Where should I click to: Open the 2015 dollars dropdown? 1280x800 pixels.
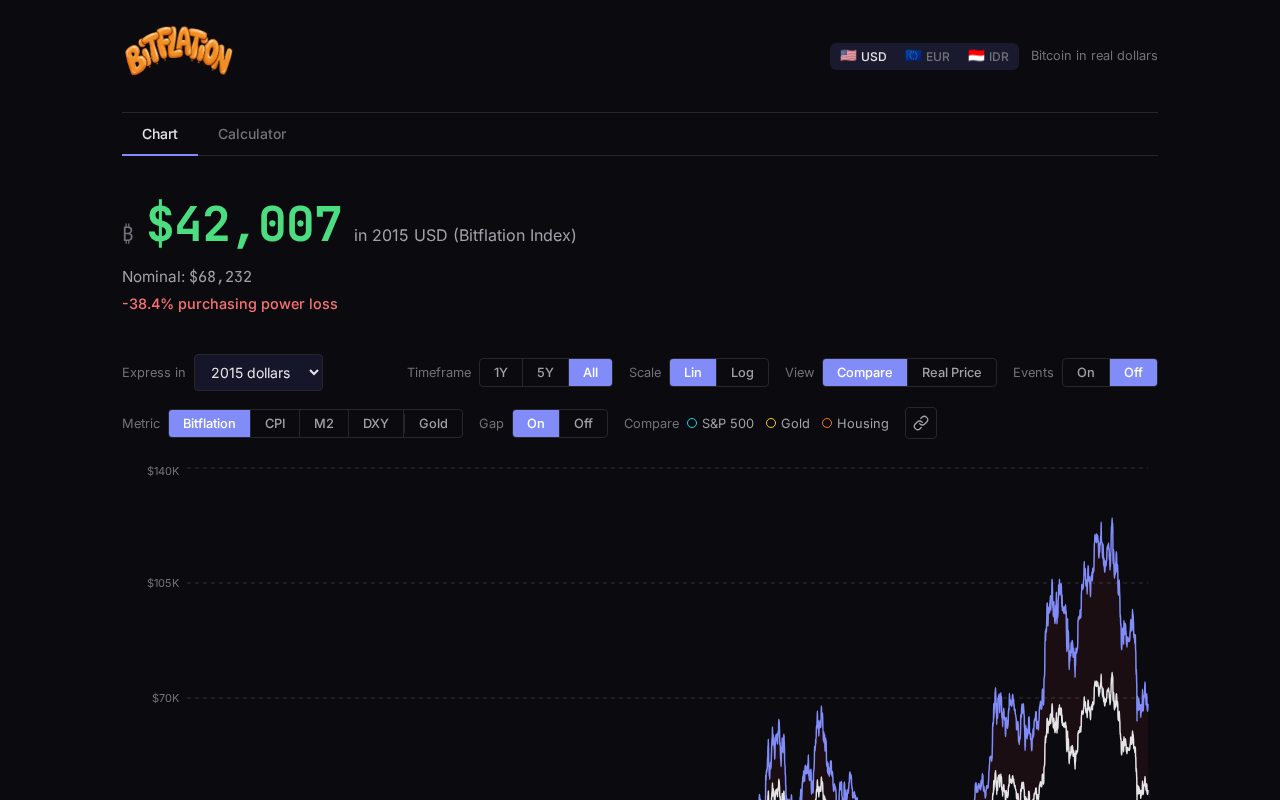(x=258, y=372)
